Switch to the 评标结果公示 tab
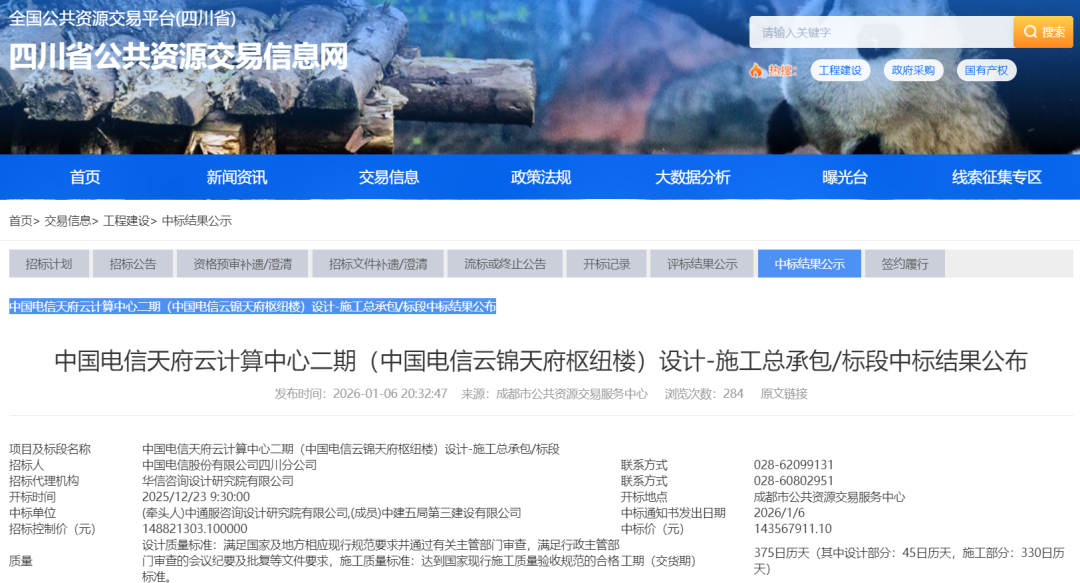This screenshot has height=583, width=1080. coord(702,263)
